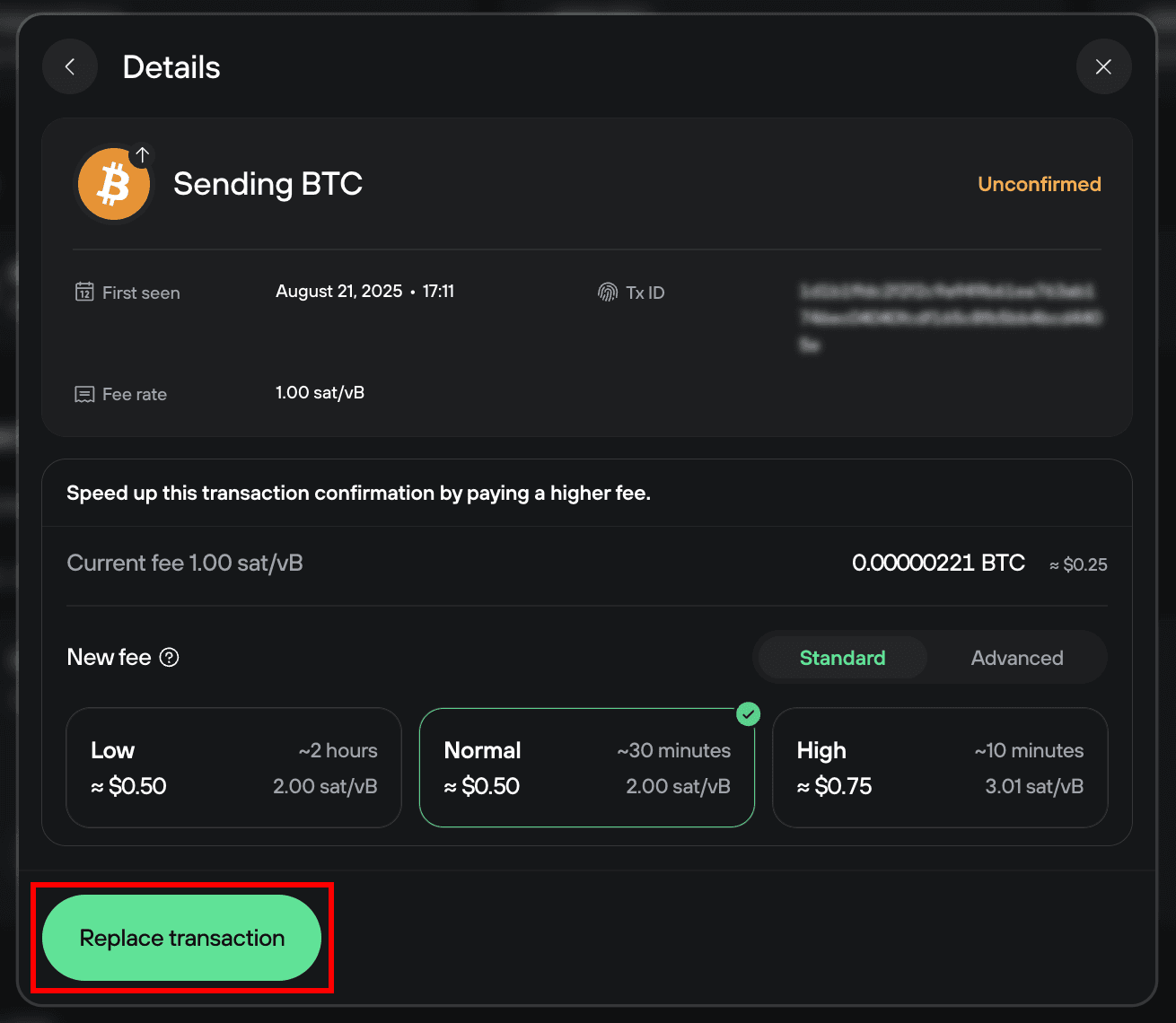Click the Sending BTC title
Image resolution: width=1176 pixels, height=1023 pixels.
[268, 184]
